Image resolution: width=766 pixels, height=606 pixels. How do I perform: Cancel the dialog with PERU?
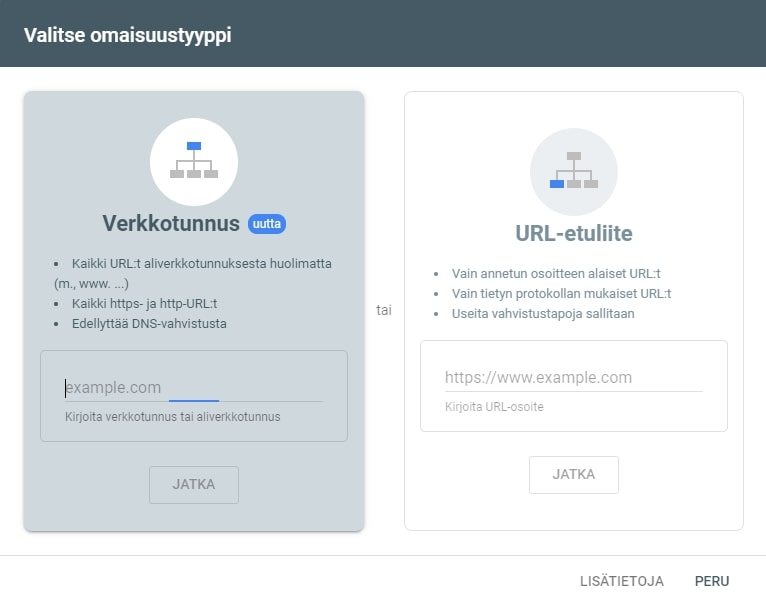712,581
